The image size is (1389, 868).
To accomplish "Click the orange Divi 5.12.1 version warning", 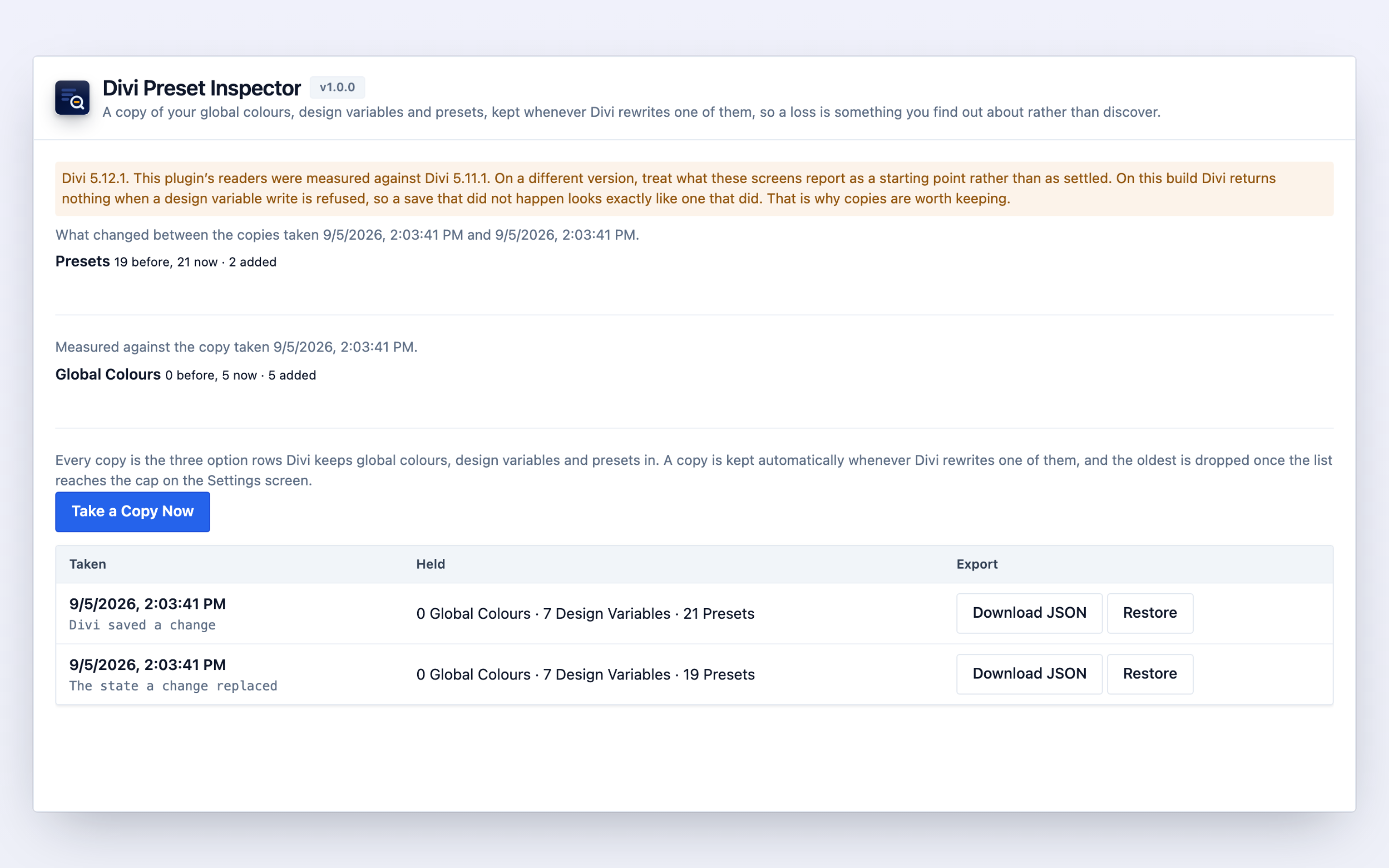I will point(694,188).
